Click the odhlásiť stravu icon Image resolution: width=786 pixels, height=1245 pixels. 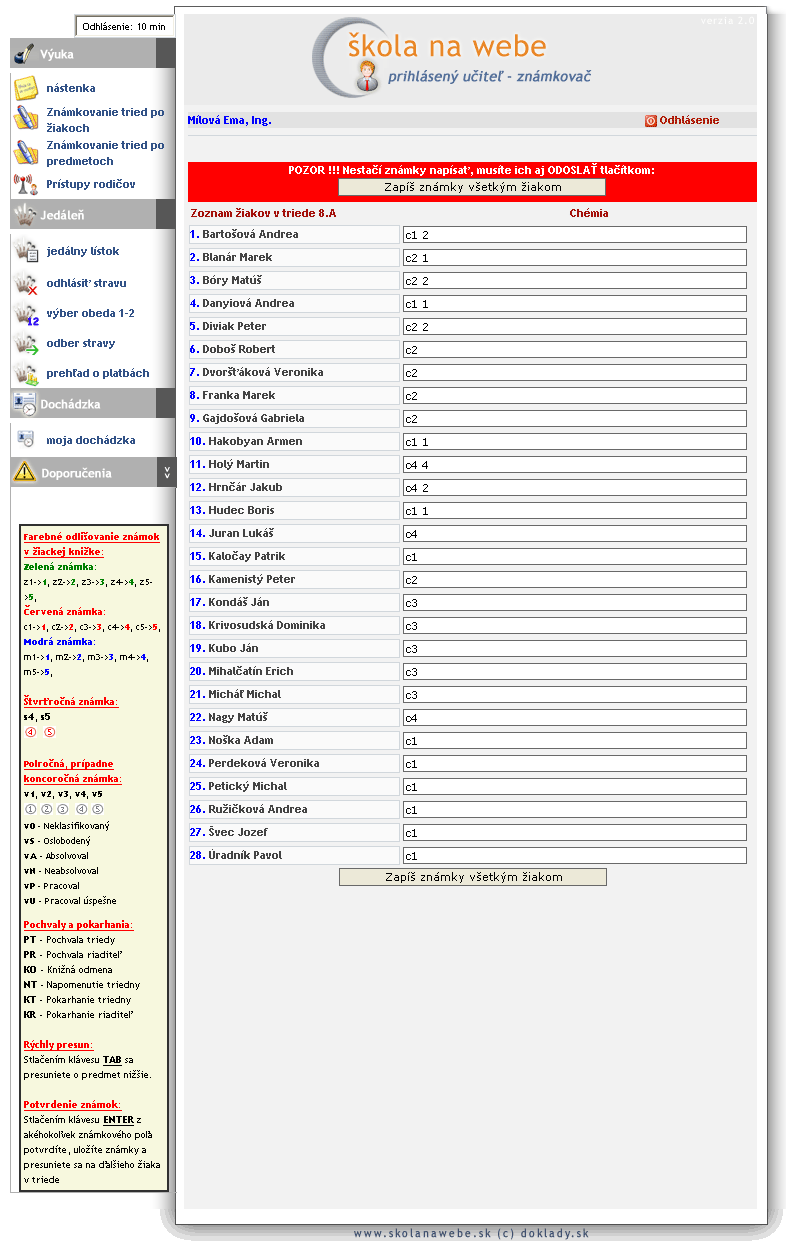(27, 283)
